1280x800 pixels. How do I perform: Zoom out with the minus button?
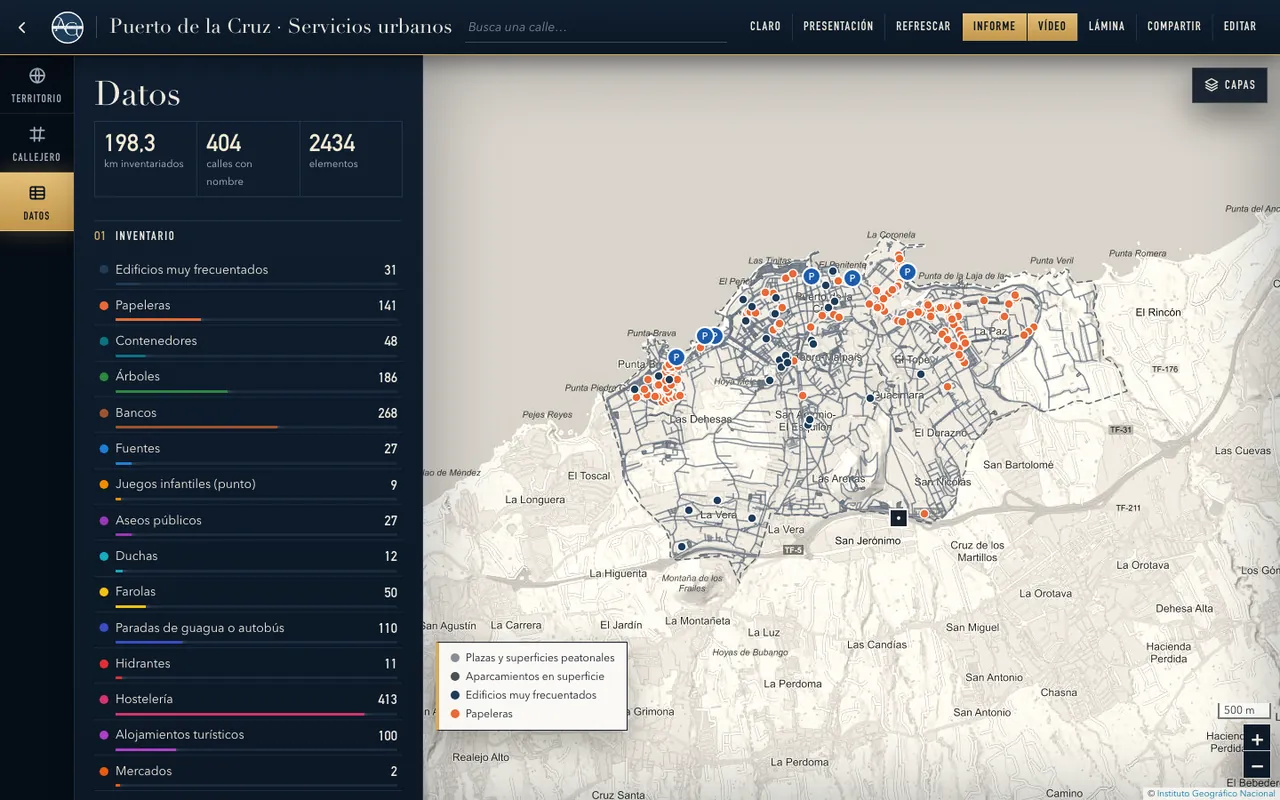point(1257,767)
